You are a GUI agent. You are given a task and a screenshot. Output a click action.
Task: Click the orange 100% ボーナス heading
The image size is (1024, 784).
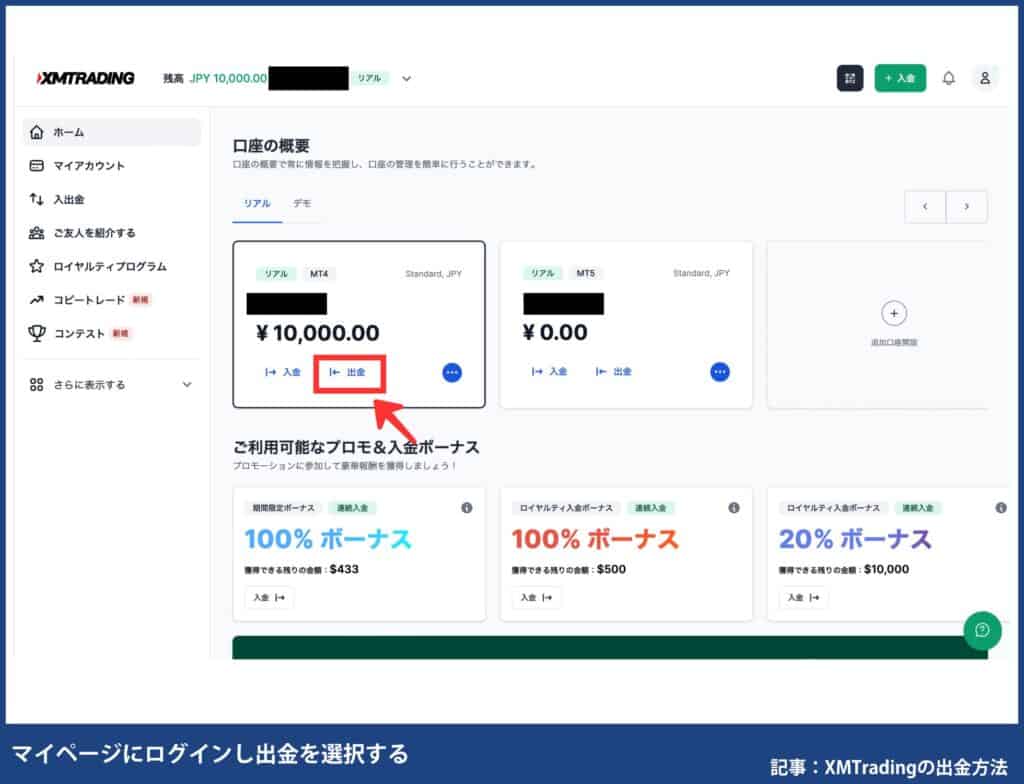[x=595, y=540]
